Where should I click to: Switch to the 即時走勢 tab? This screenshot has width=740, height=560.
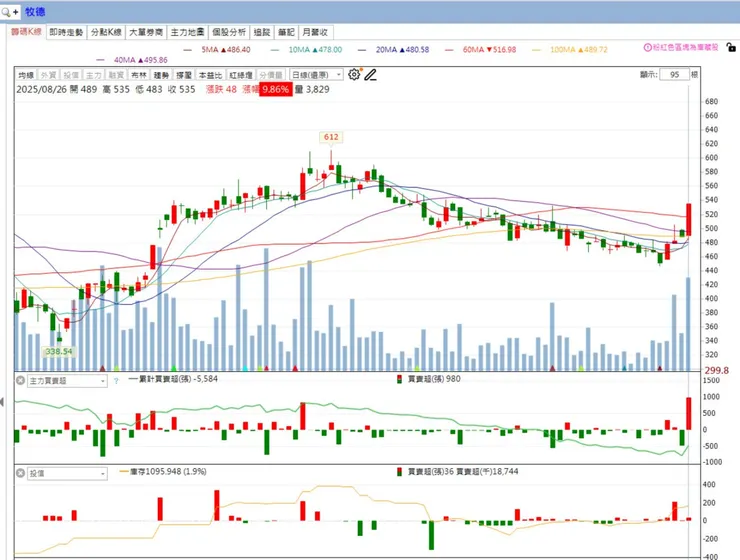point(66,32)
